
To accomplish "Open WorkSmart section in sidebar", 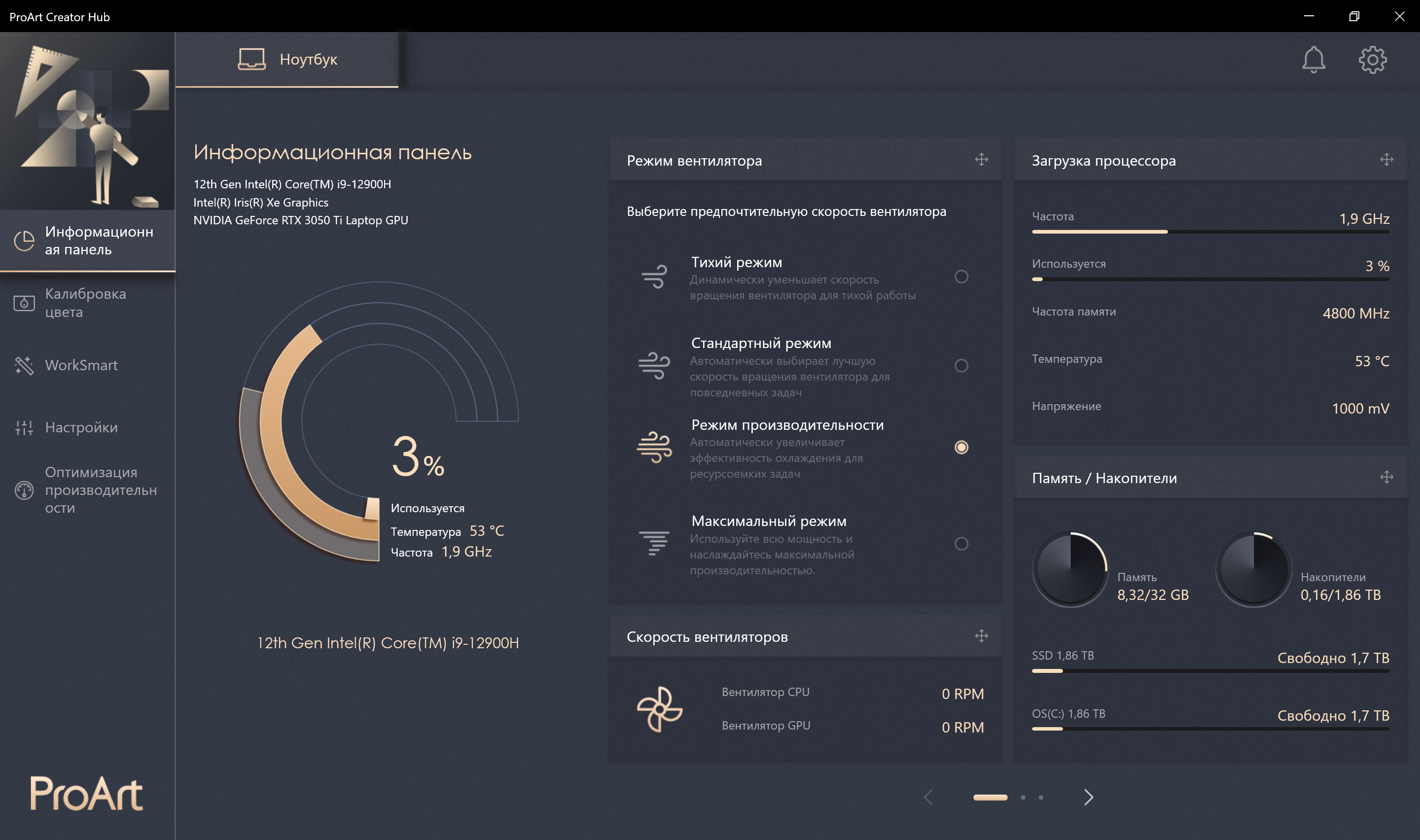I will (81, 365).
